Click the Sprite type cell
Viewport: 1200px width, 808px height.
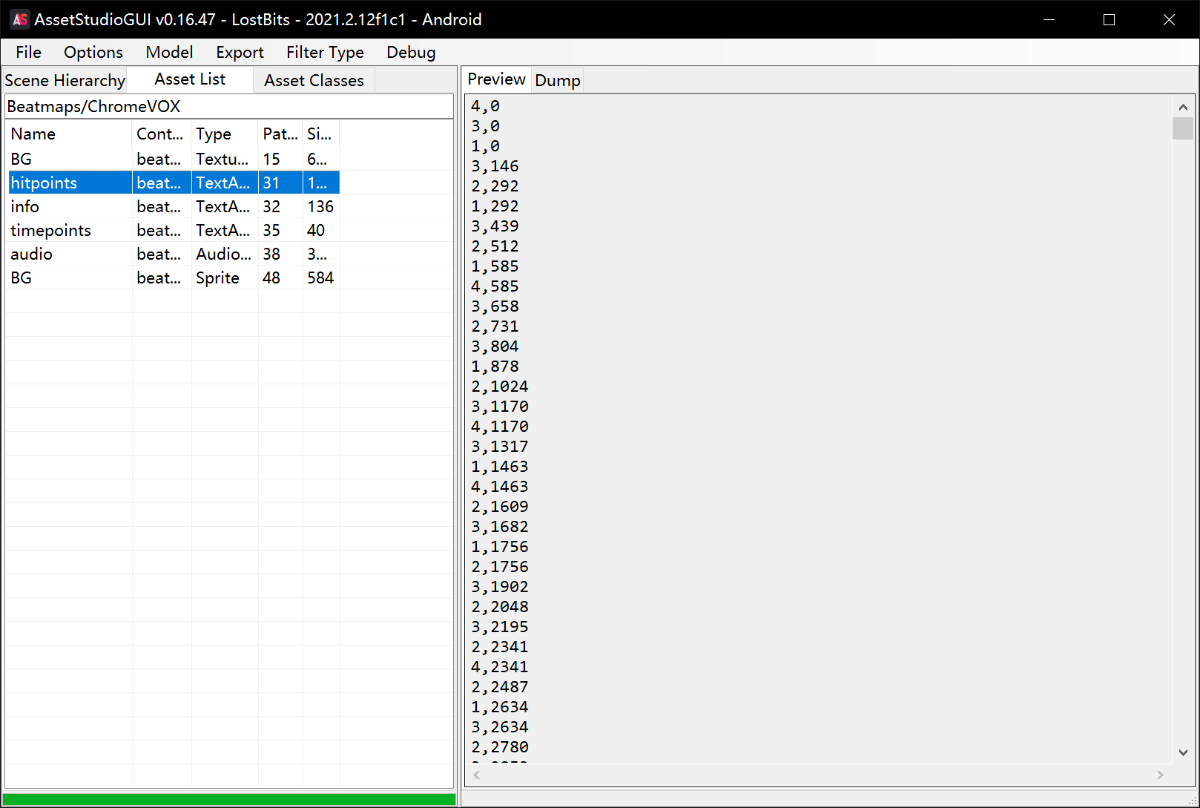224,278
